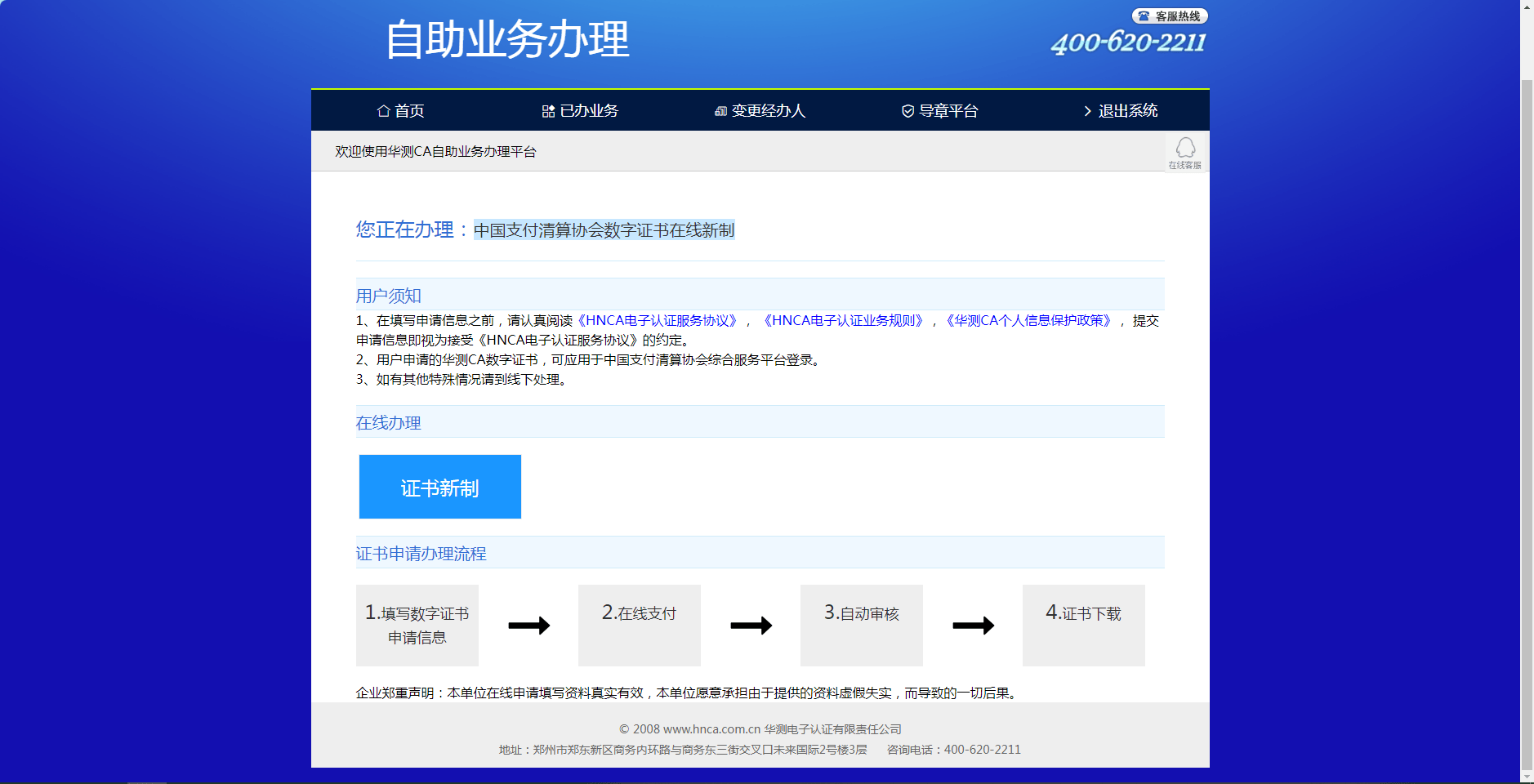Click the highlighted 中国支付清算协会数字证书在线新制 text
Viewport: 1534px width, 784px height.
pos(604,230)
